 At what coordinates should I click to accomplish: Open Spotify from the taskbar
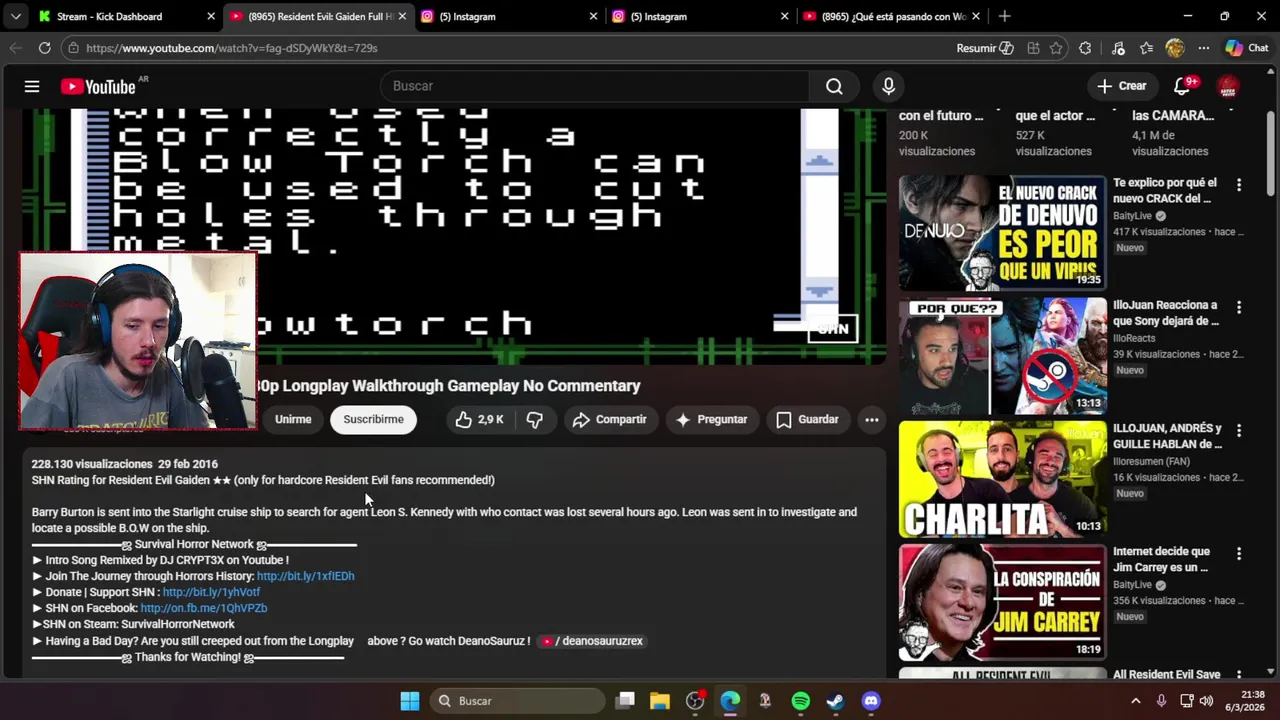801,701
